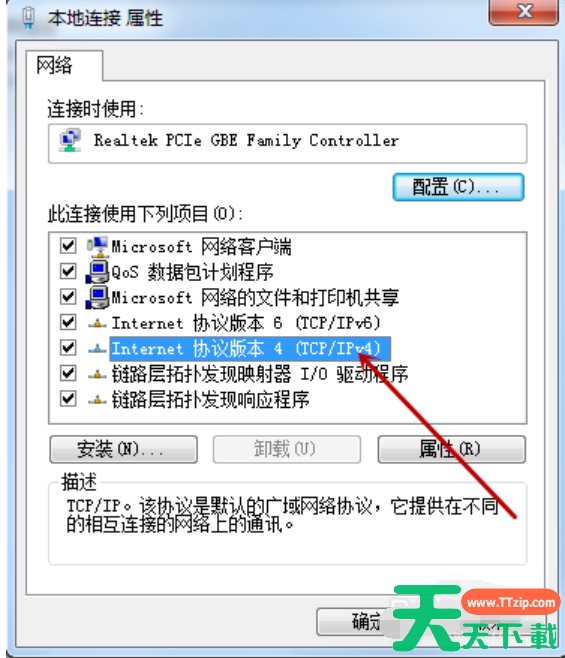Uncheck the 链路层拓扑发现响应程序 checkbox
Image resolution: width=565 pixels, height=658 pixels.
point(68,399)
